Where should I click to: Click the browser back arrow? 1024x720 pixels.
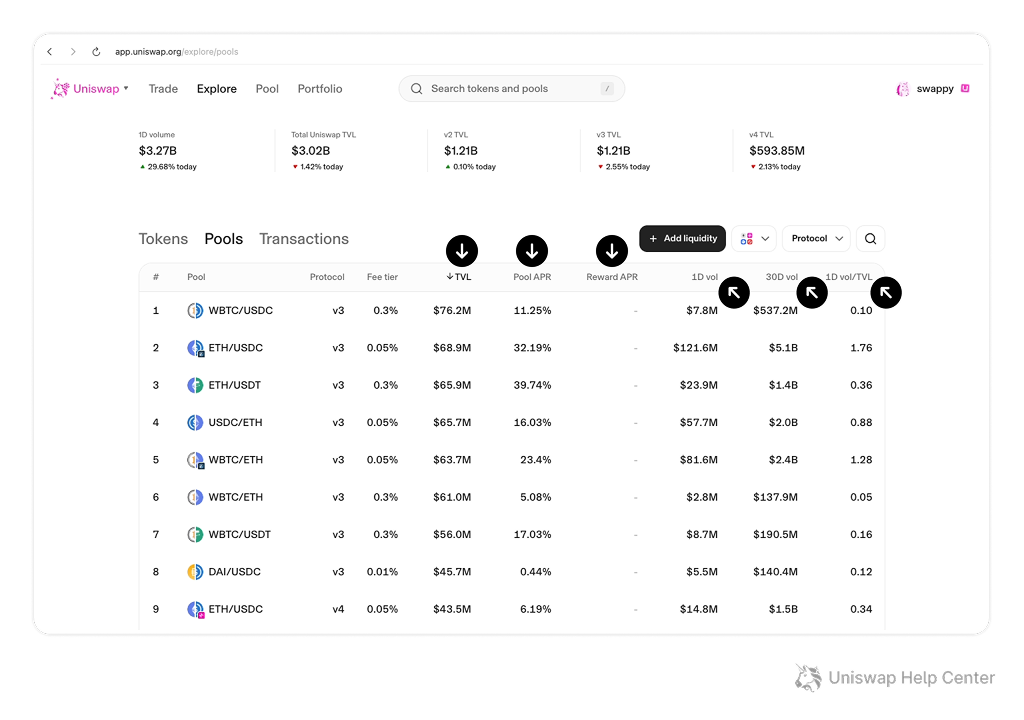coord(50,52)
